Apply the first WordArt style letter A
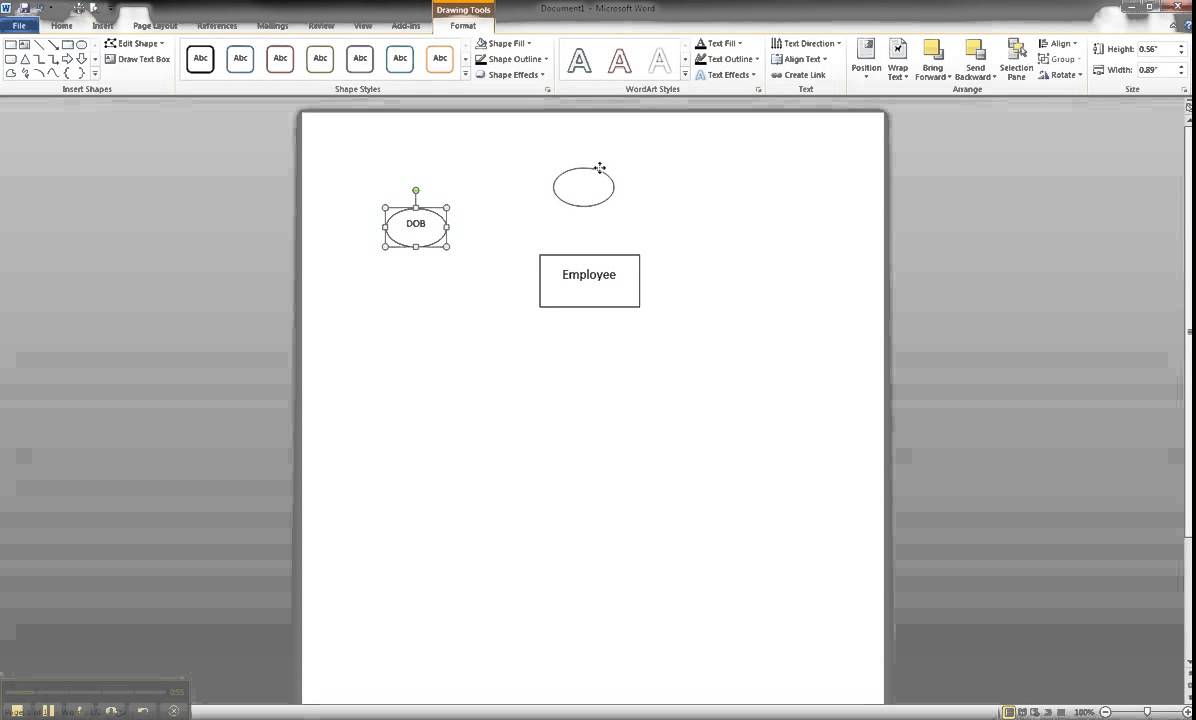This screenshot has height=720, width=1196. coord(580,59)
